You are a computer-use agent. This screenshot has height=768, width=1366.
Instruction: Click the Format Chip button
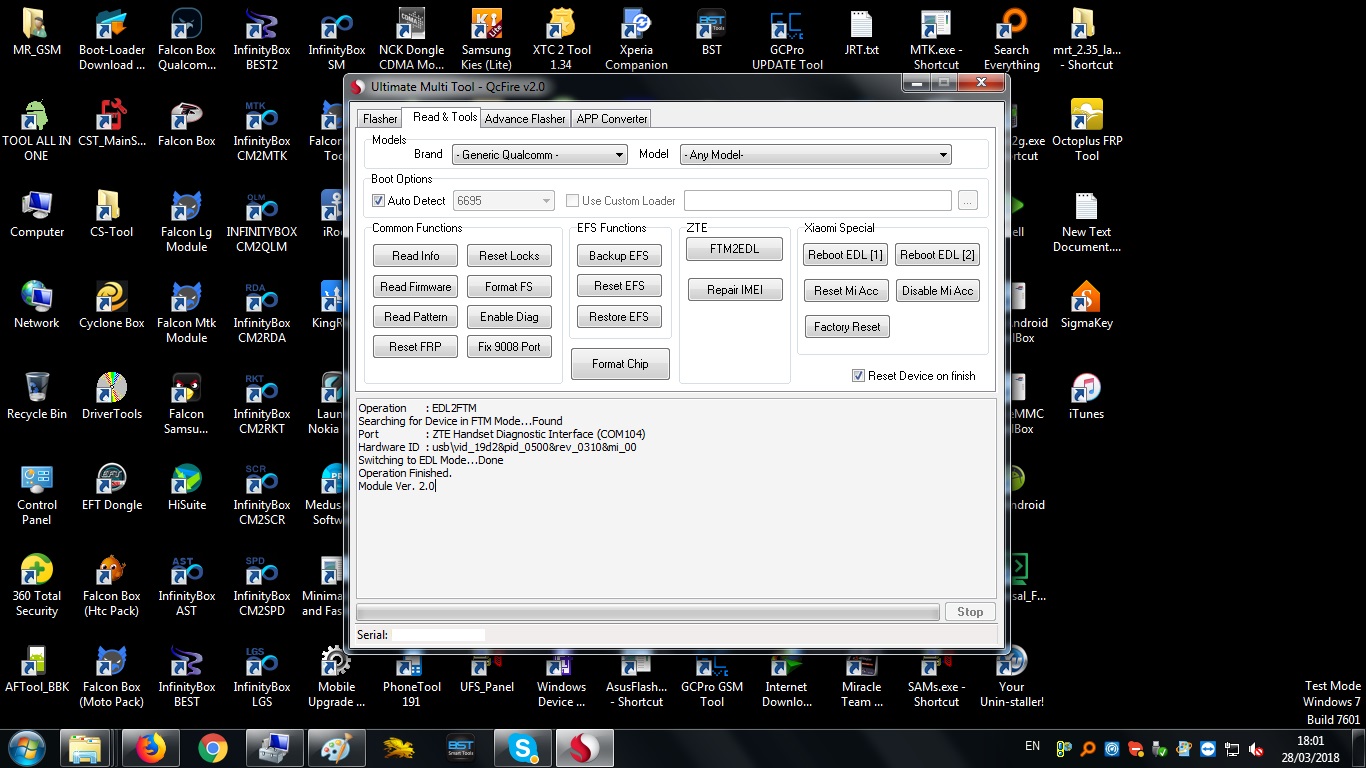tap(620, 364)
